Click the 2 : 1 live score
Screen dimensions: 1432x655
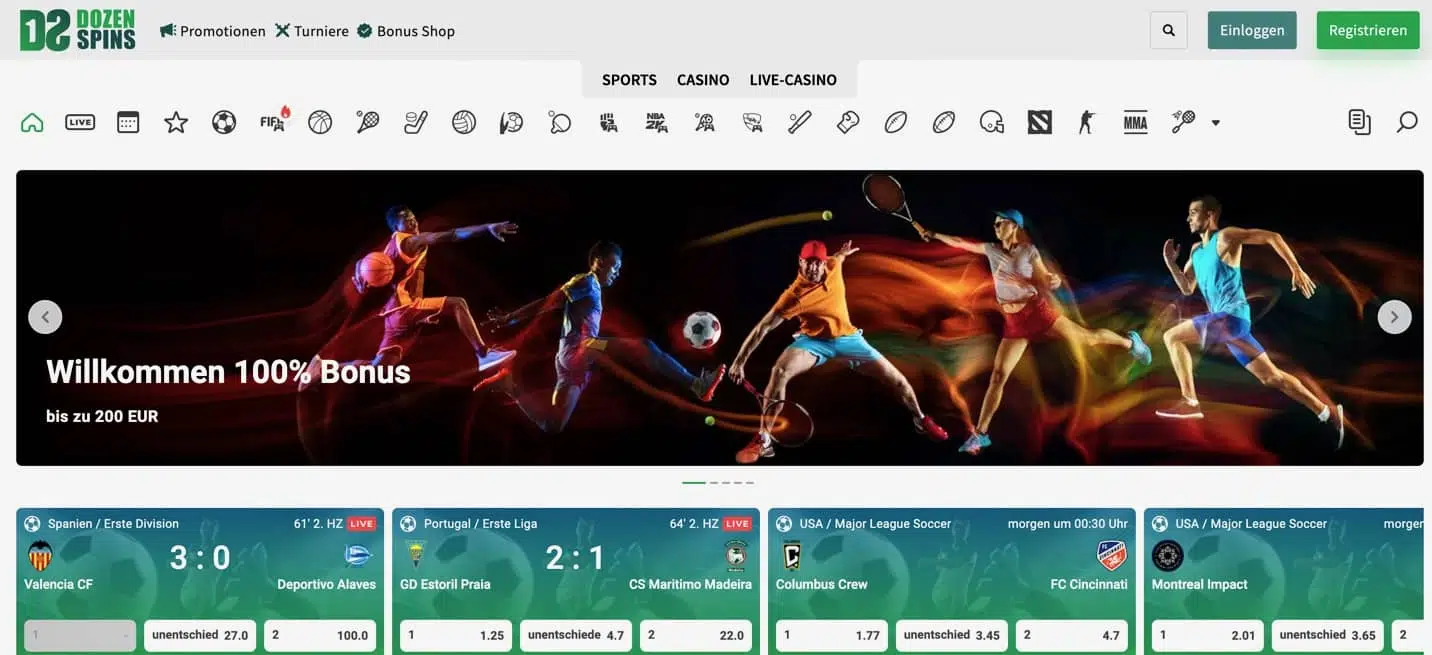click(575, 557)
